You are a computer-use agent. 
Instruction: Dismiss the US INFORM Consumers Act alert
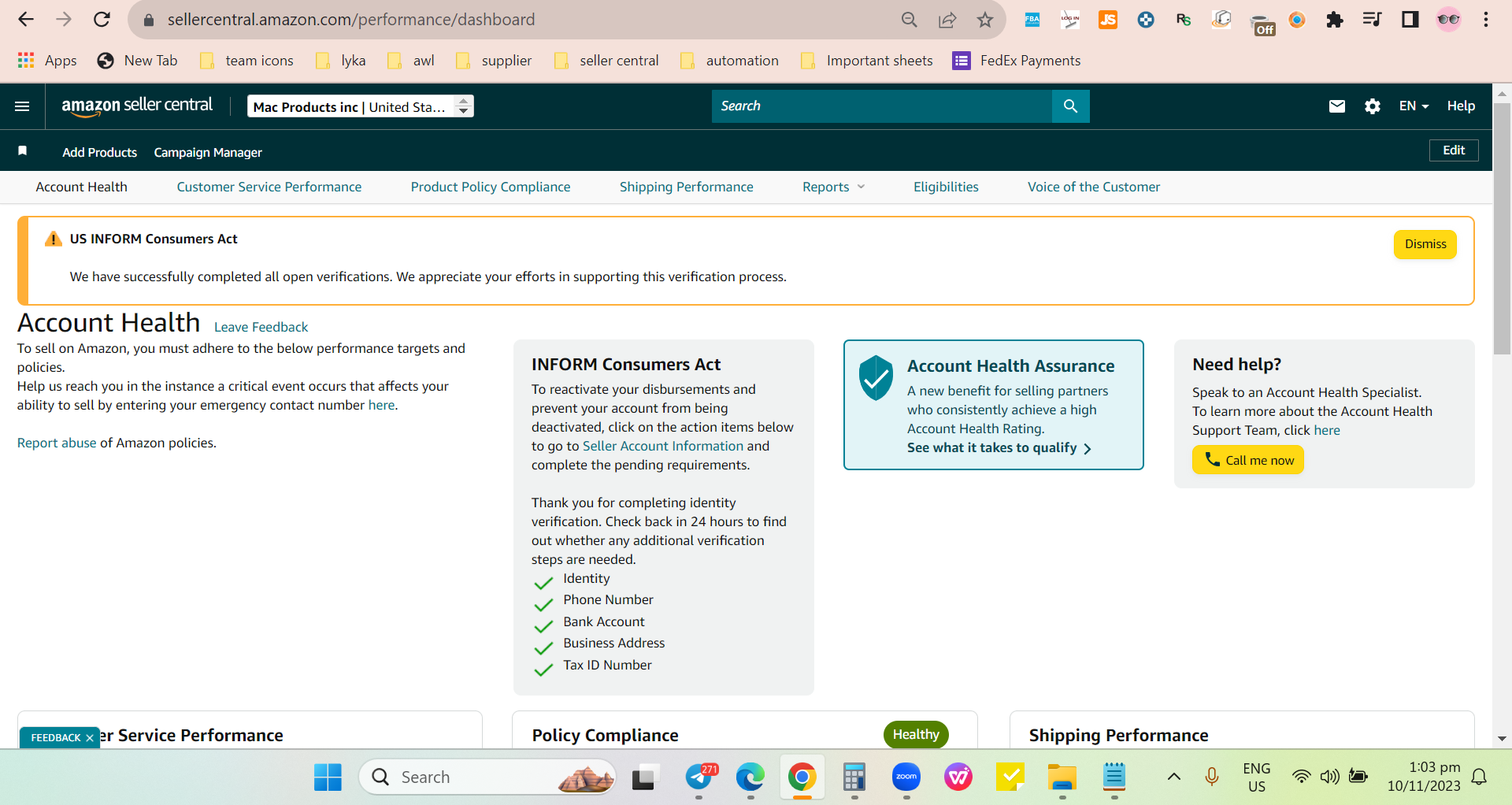[1425, 244]
